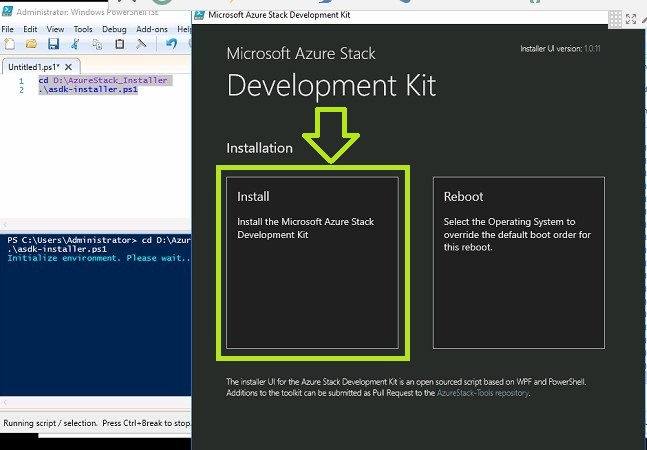
Task: Click the Open folder icon in ISE toolbar
Action: 31,44
